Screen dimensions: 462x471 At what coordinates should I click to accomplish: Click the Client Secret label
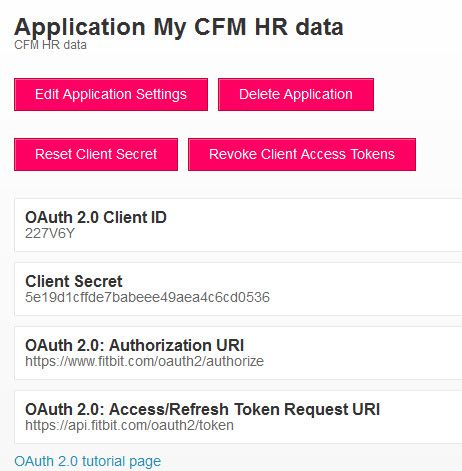tap(74, 281)
